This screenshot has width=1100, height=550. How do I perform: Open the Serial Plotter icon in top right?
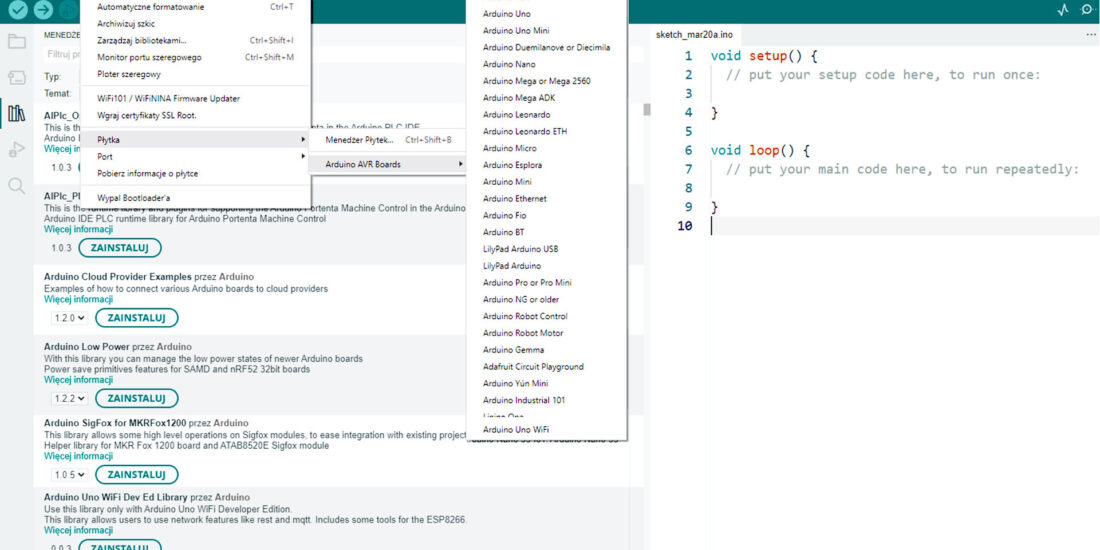(1064, 10)
